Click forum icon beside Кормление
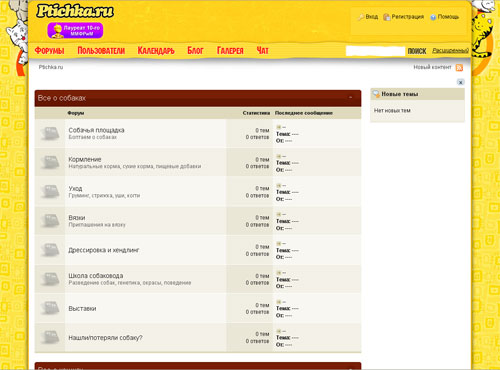 [50, 162]
